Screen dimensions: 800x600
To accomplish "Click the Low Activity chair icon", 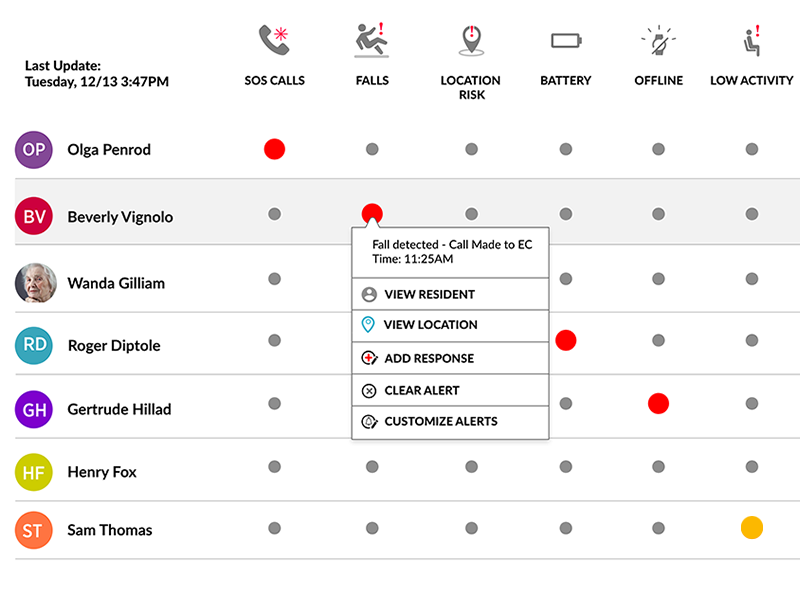I will tap(751, 40).
